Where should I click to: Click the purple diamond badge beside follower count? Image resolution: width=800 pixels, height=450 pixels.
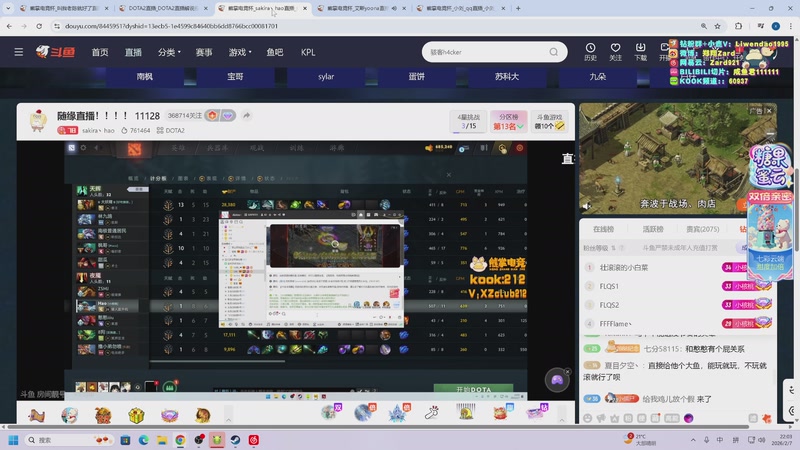click(228, 116)
